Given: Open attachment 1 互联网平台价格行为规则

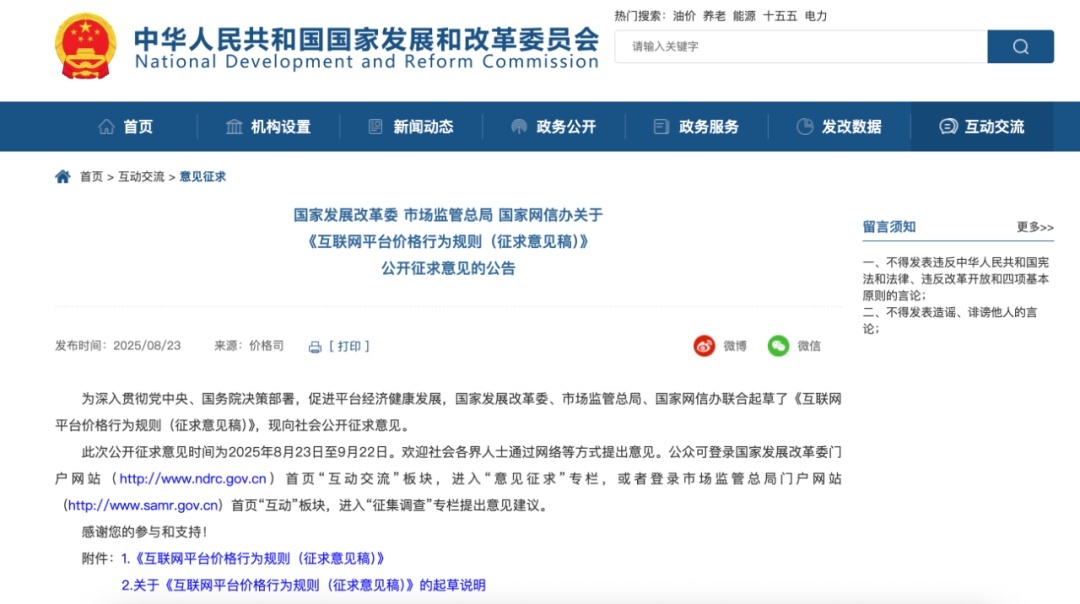Looking at the screenshot, I should tap(253, 558).
